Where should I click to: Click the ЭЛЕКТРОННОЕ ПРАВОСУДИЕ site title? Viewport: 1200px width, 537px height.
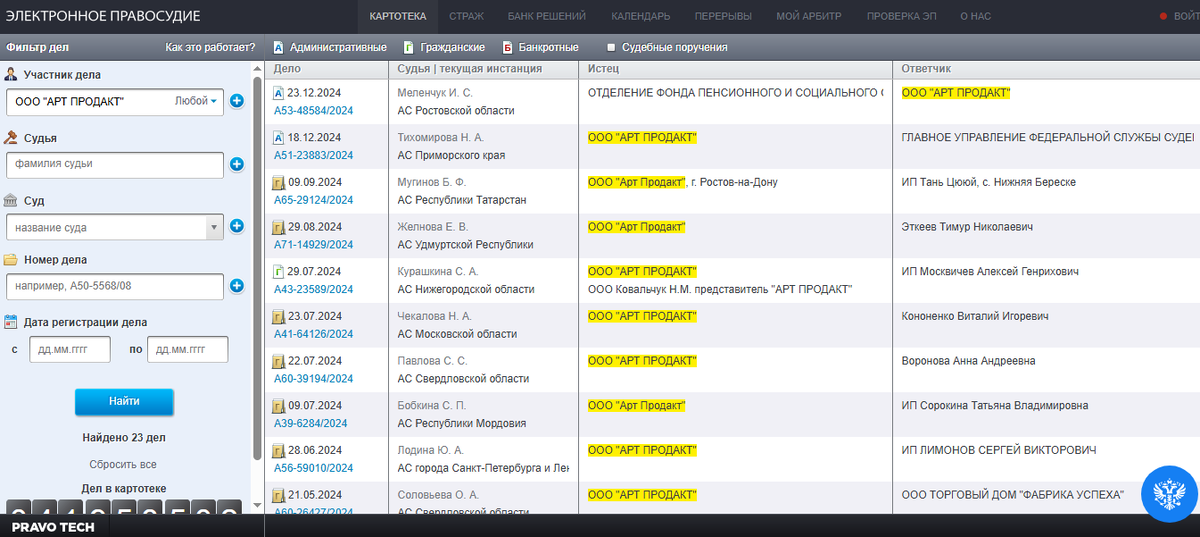(103, 16)
